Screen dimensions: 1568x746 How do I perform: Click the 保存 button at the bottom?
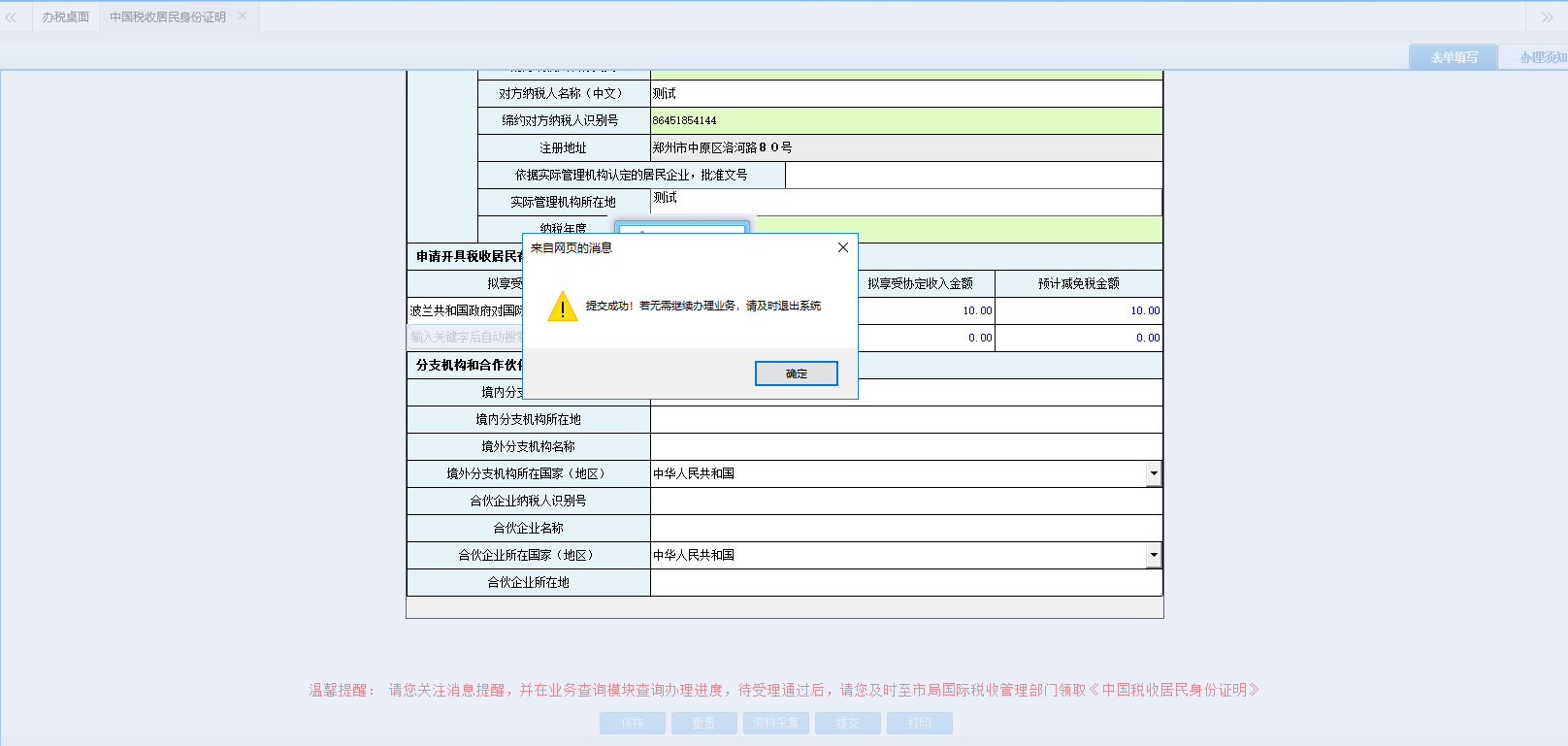pos(632,723)
